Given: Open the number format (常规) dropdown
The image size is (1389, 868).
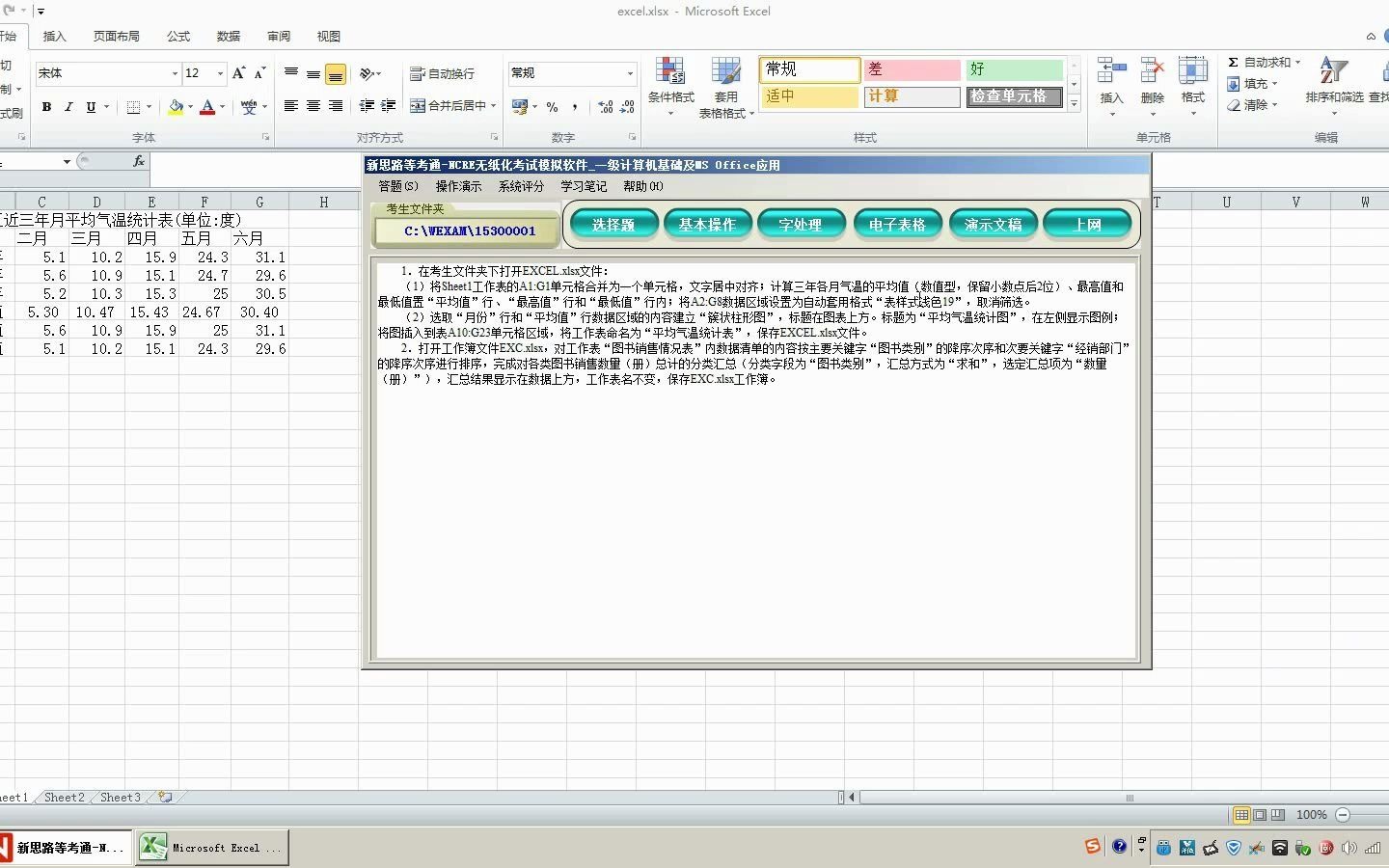Looking at the screenshot, I should [x=628, y=73].
